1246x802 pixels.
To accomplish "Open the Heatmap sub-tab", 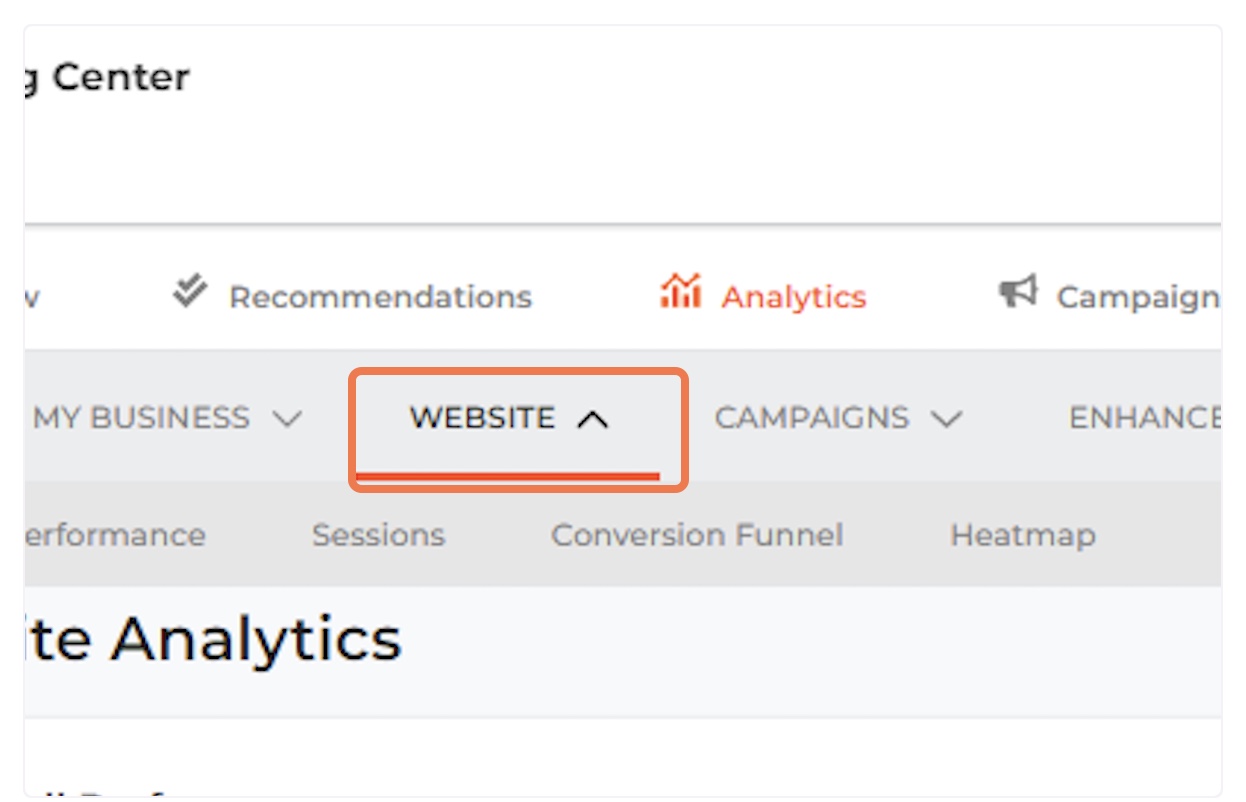I will click(1022, 536).
